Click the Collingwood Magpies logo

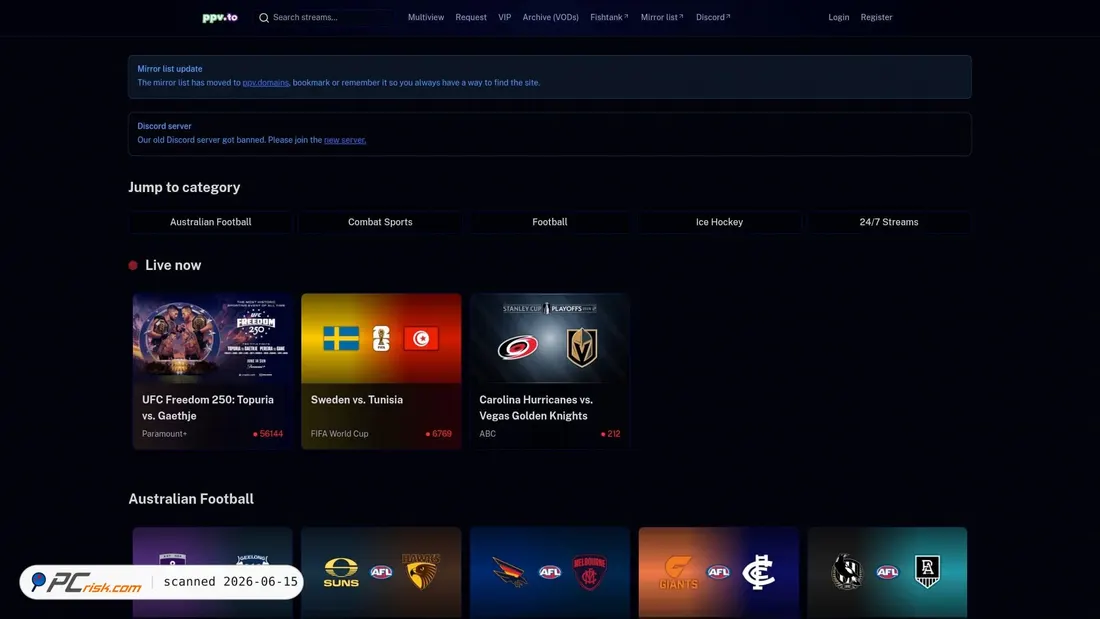(847, 572)
